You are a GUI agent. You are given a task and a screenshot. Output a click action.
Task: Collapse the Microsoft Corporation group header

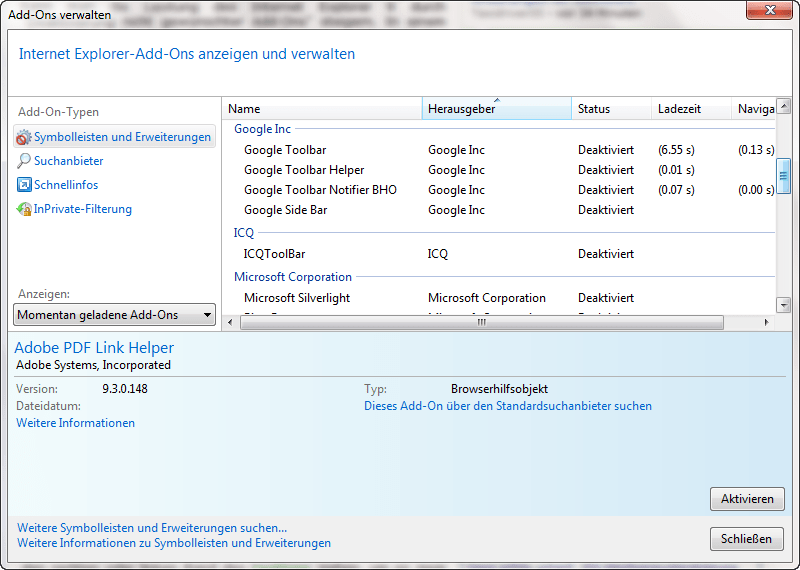pyautogui.click(x=292, y=277)
